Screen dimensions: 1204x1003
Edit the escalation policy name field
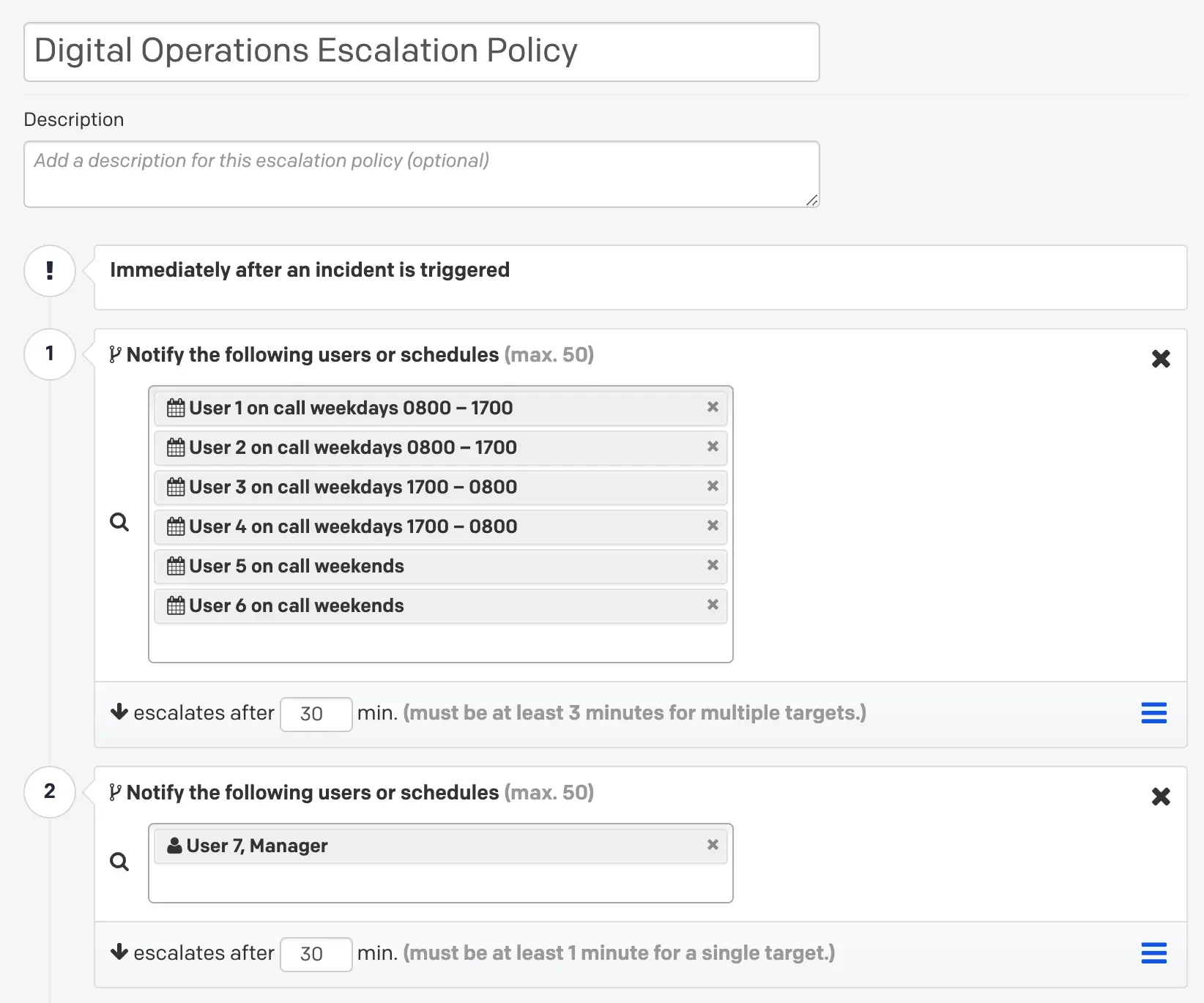click(421, 52)
